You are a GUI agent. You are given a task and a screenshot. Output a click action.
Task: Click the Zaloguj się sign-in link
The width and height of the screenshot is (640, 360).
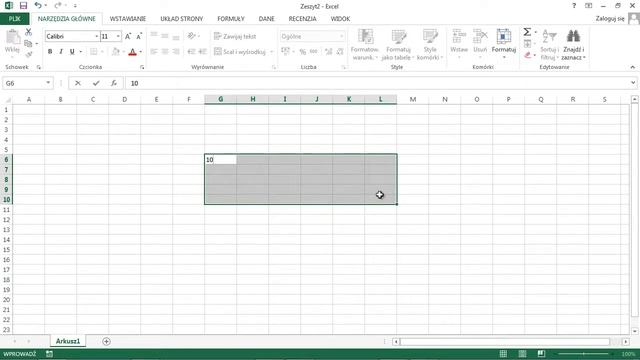(x=610, y=19)
